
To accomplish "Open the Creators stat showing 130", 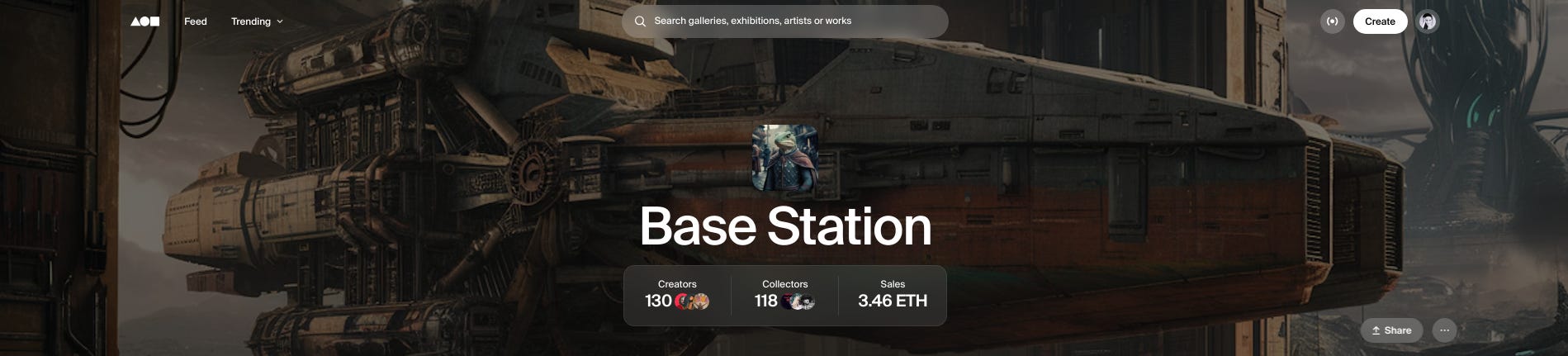I will [677, 295].
